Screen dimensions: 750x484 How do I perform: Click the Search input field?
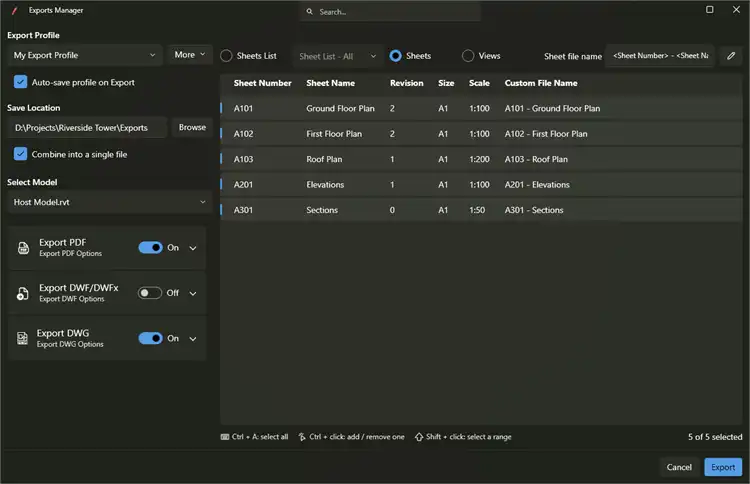(x=390, y=11)
